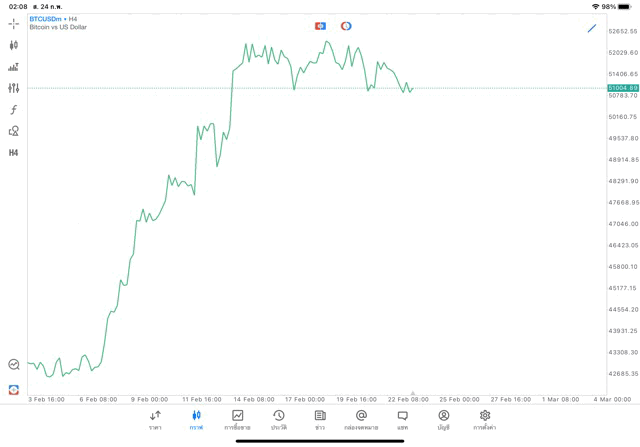Switch to the ราคา quotes tab

(x=155, y=420)
